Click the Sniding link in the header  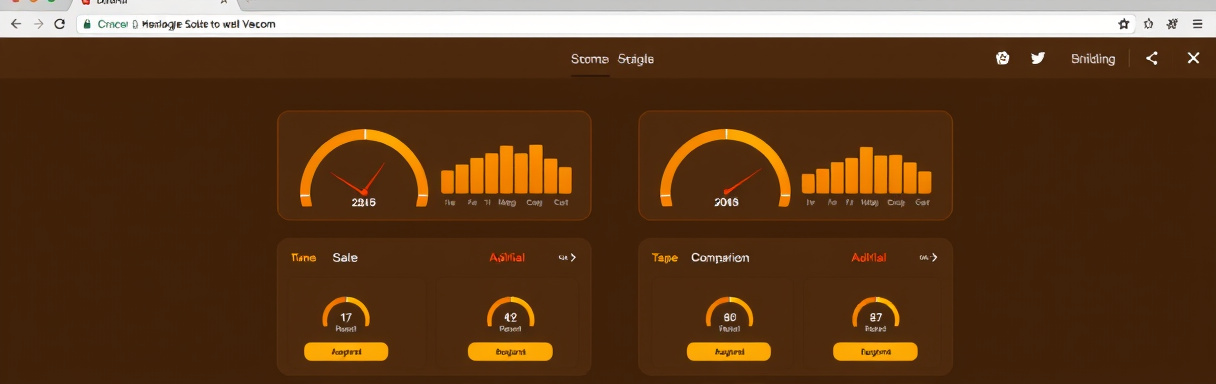click(1093, 59)
